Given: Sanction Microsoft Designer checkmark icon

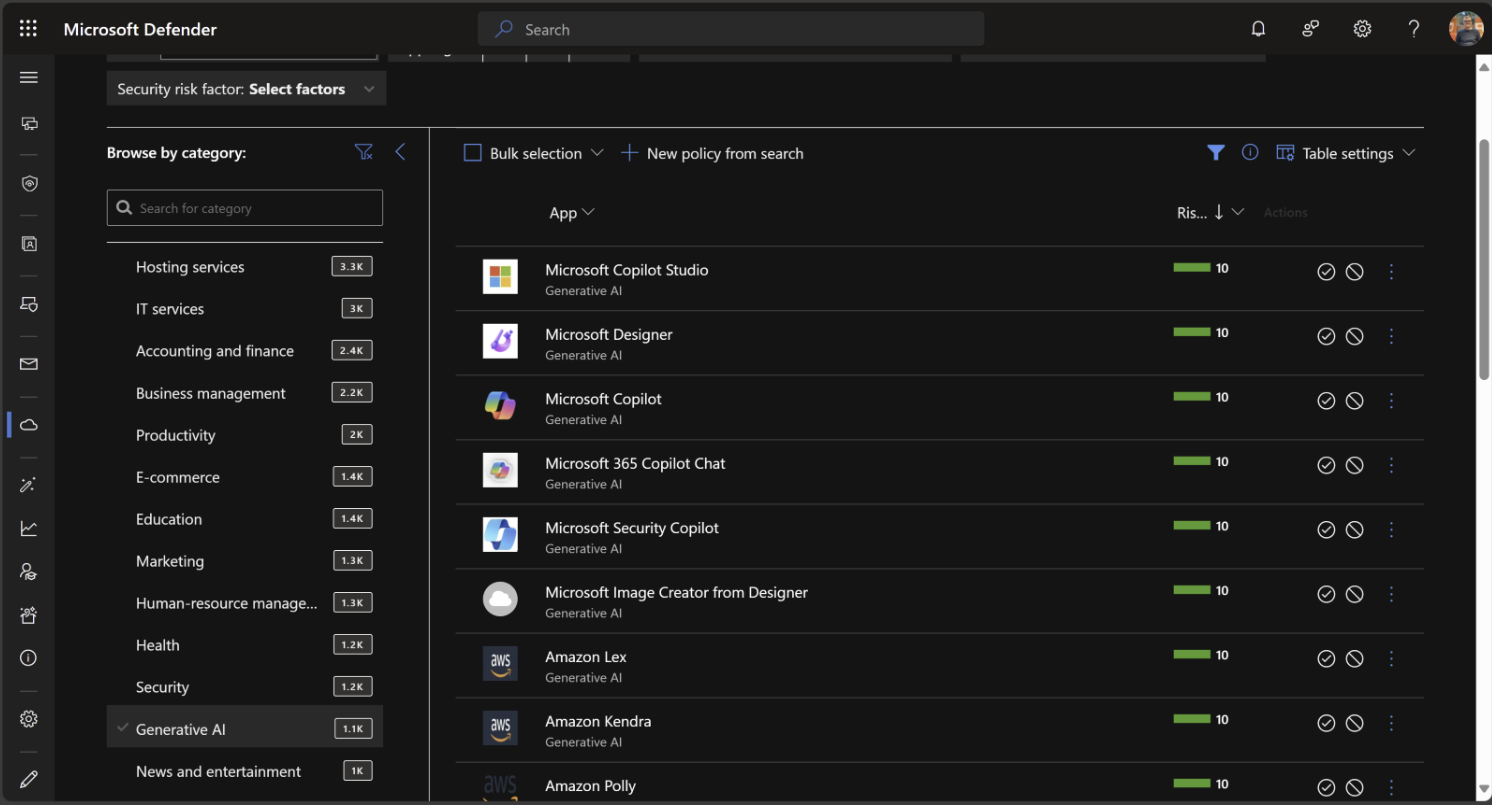Looking at the screenshot, I should [1326, 336].
